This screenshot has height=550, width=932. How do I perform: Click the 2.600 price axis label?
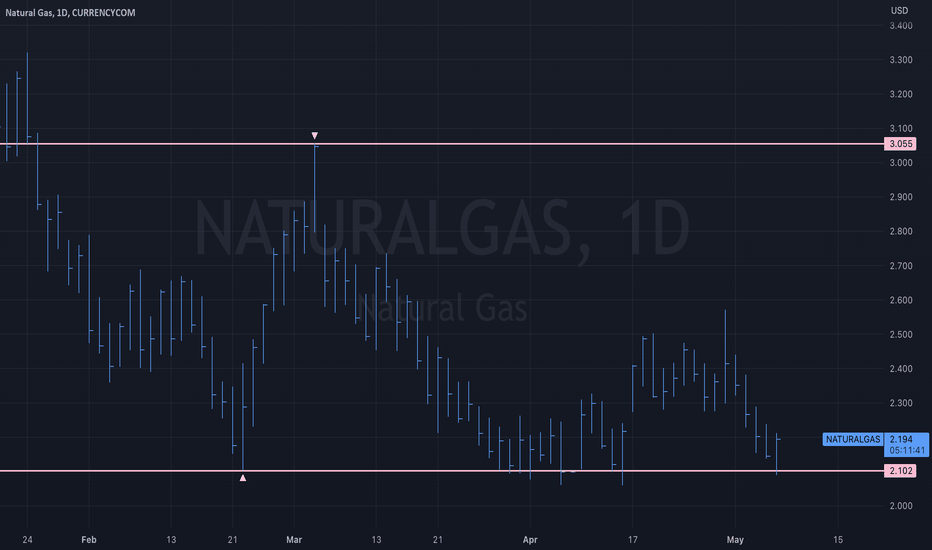click(x=900, y=300)
